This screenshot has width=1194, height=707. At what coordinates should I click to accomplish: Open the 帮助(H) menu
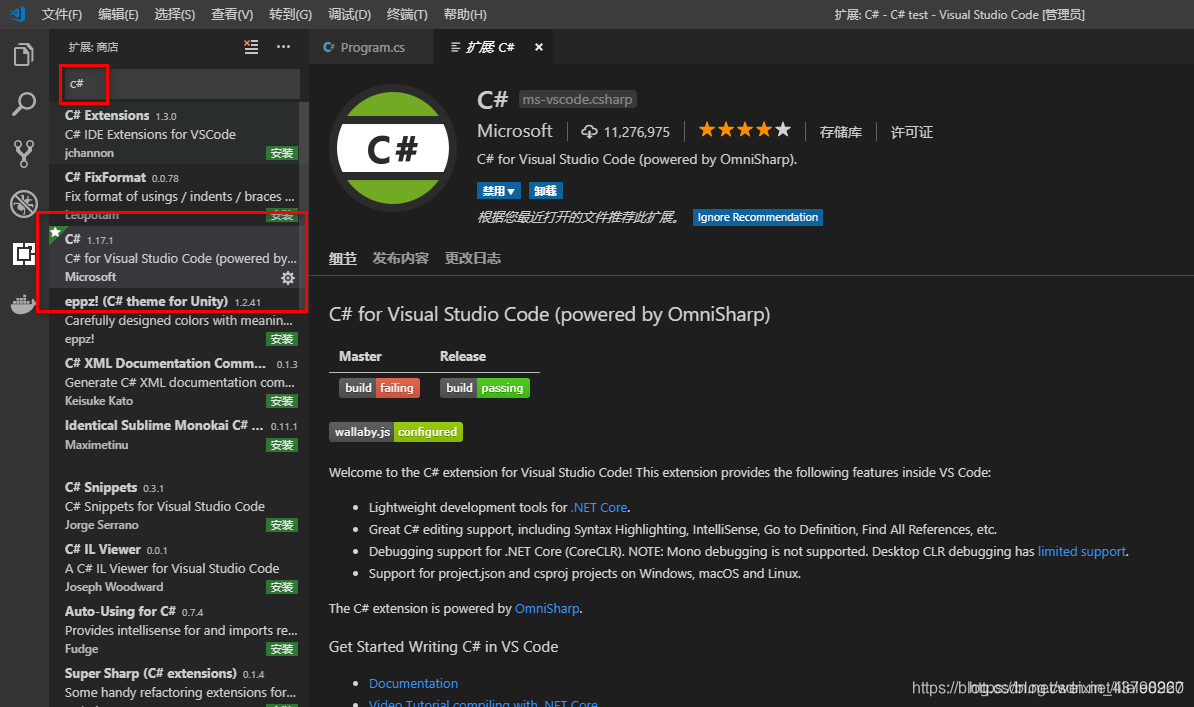pos(465,14)
